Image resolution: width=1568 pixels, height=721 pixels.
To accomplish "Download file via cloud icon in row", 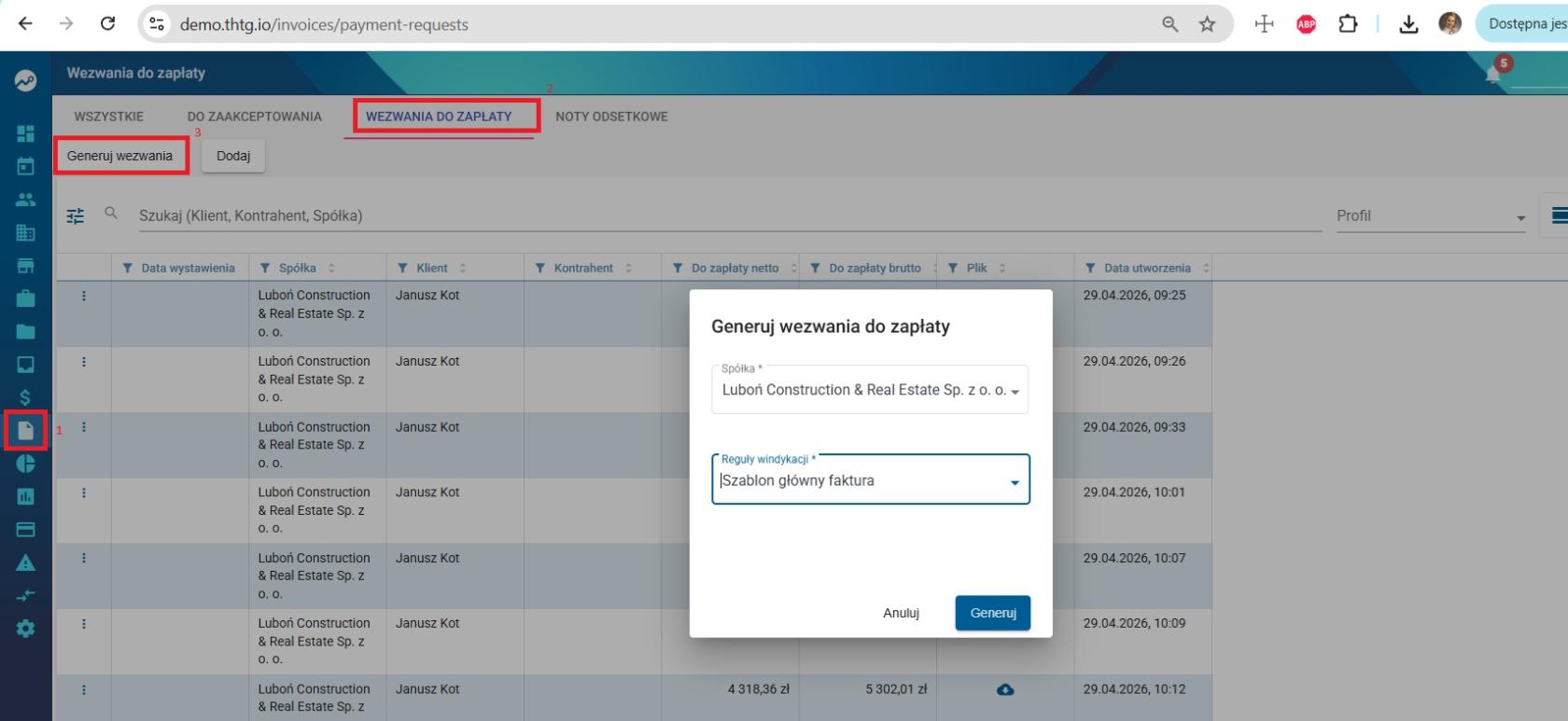I will pyautogui.click(x=1005, y=689).
